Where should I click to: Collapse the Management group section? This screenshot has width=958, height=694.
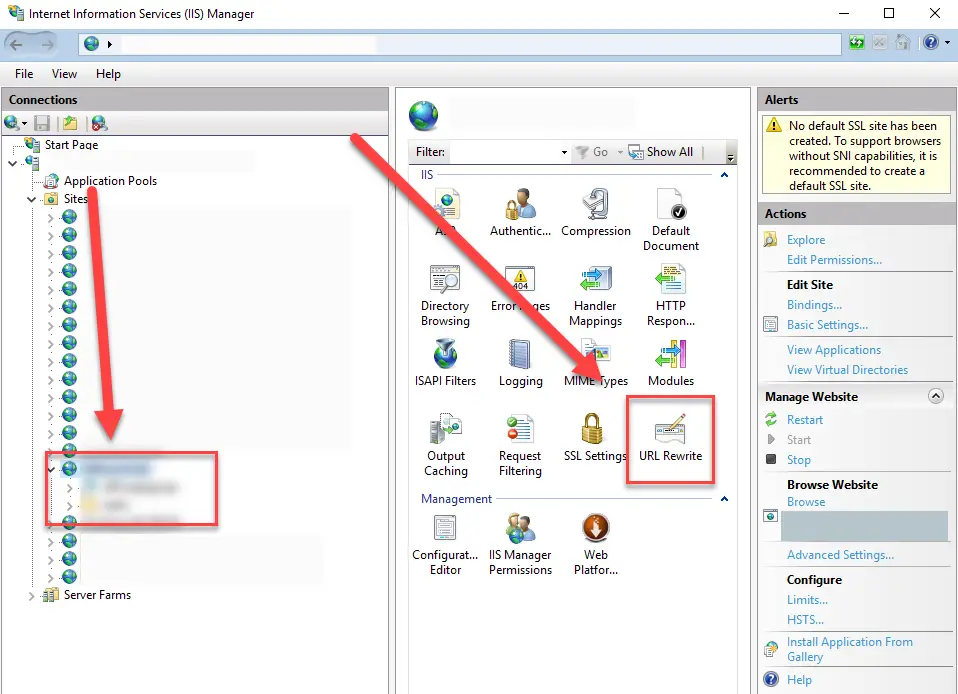point(725,499)
